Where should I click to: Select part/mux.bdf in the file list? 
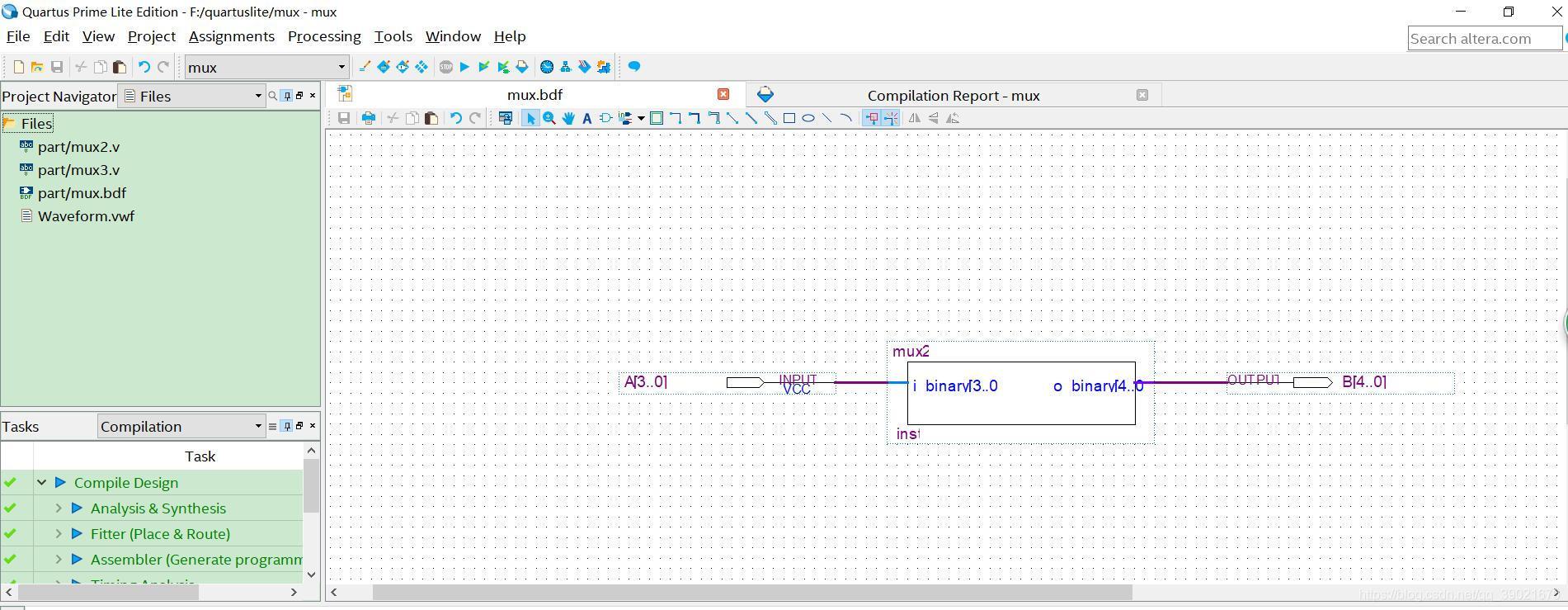tap(82, 193)
